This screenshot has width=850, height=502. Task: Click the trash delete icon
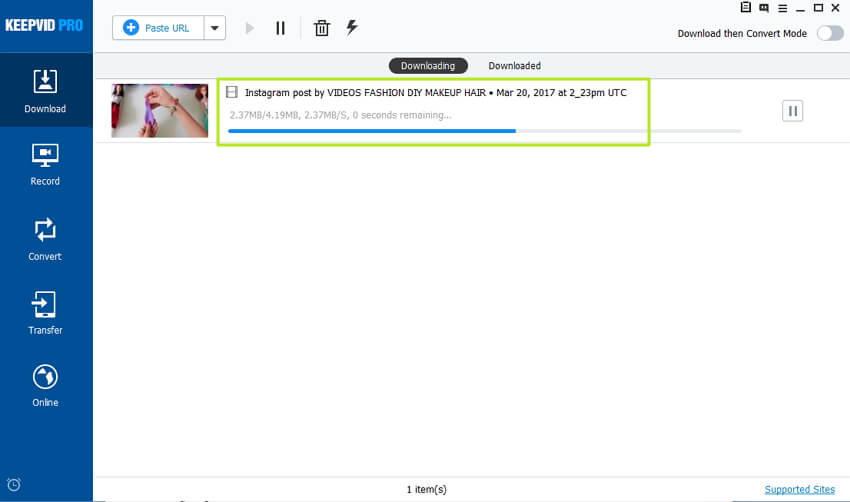[321, 28]
